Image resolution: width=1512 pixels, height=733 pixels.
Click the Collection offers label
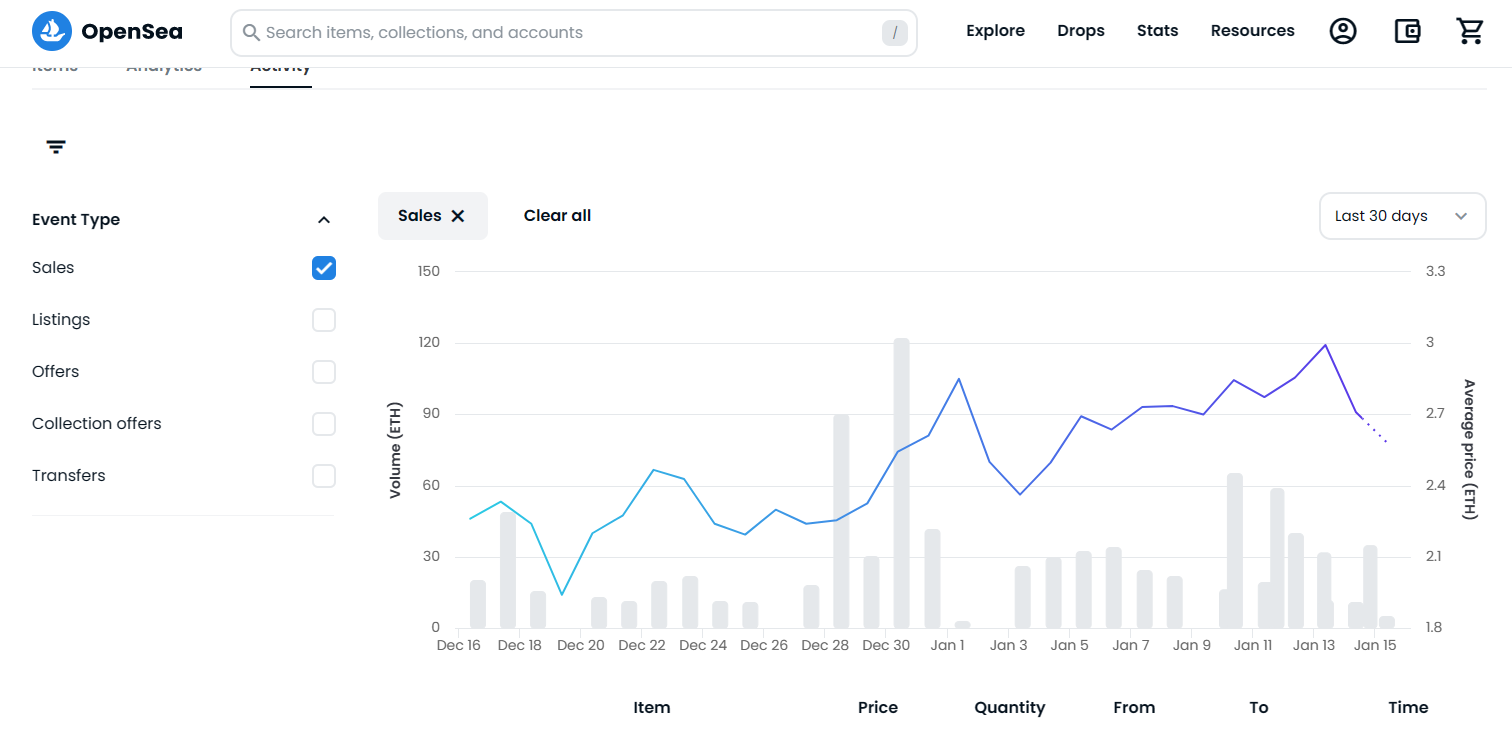(97, 424)
